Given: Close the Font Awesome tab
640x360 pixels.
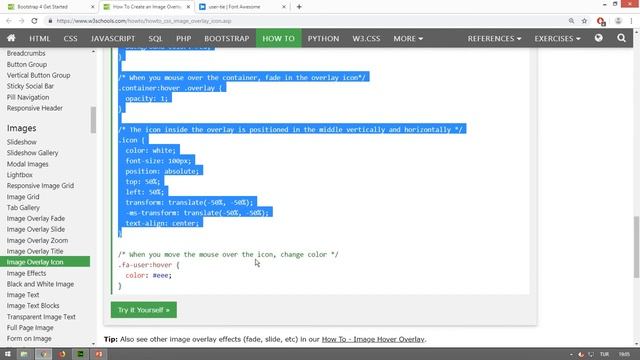Looking at the screenshot, I should (x=284, y=7).
